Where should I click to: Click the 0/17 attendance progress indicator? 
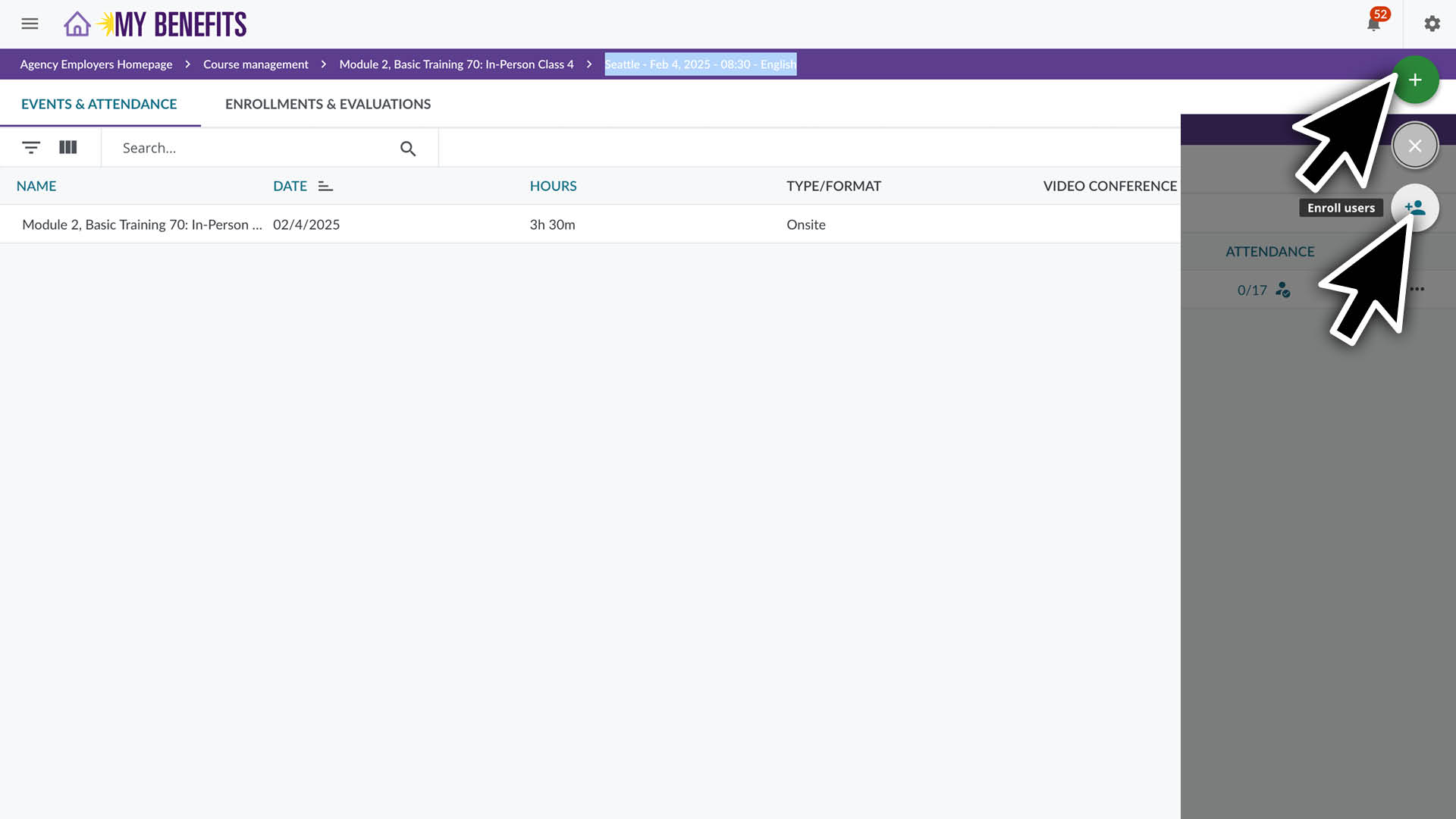[1250, 290]
